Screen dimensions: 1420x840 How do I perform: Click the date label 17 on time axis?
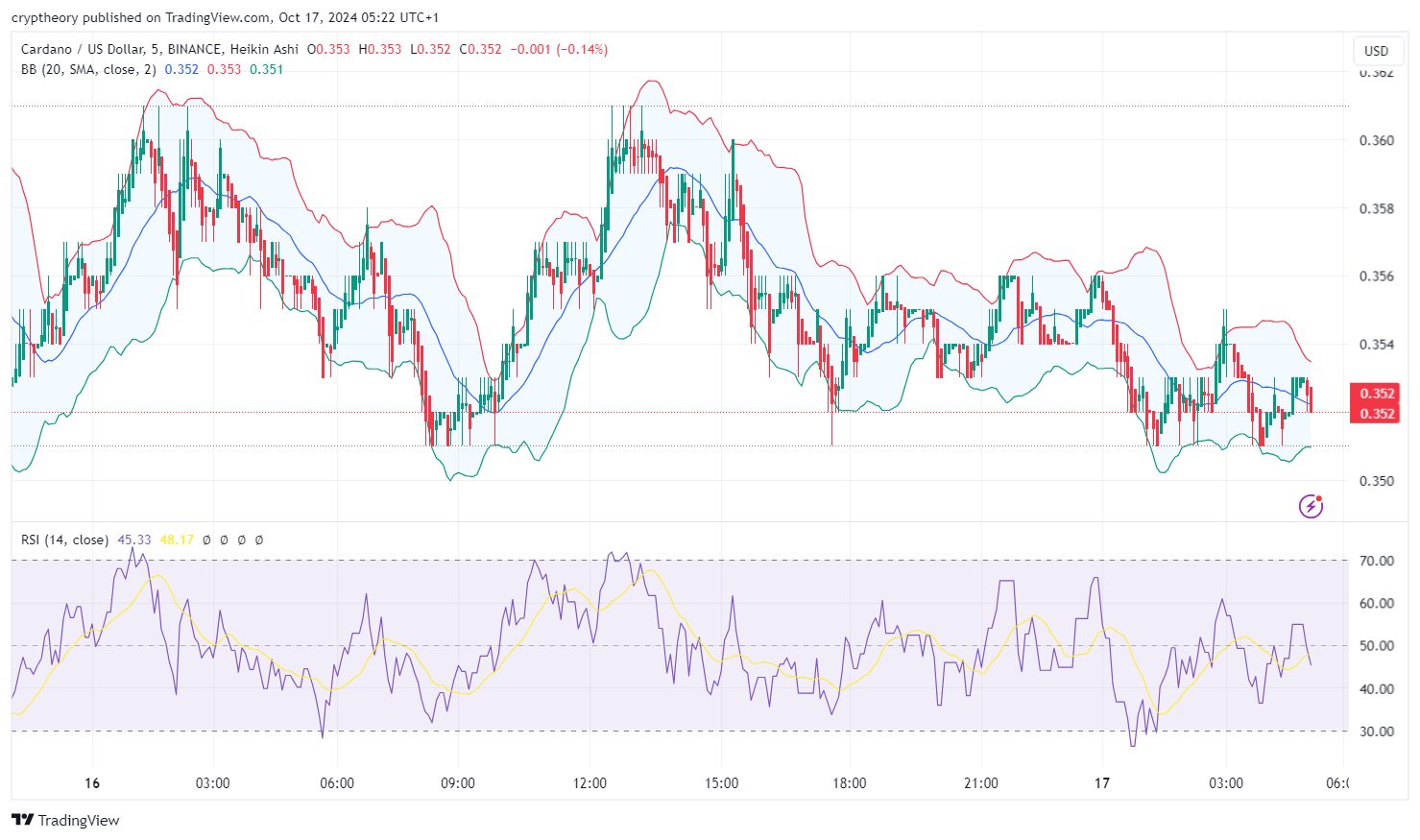(1102, 783)
